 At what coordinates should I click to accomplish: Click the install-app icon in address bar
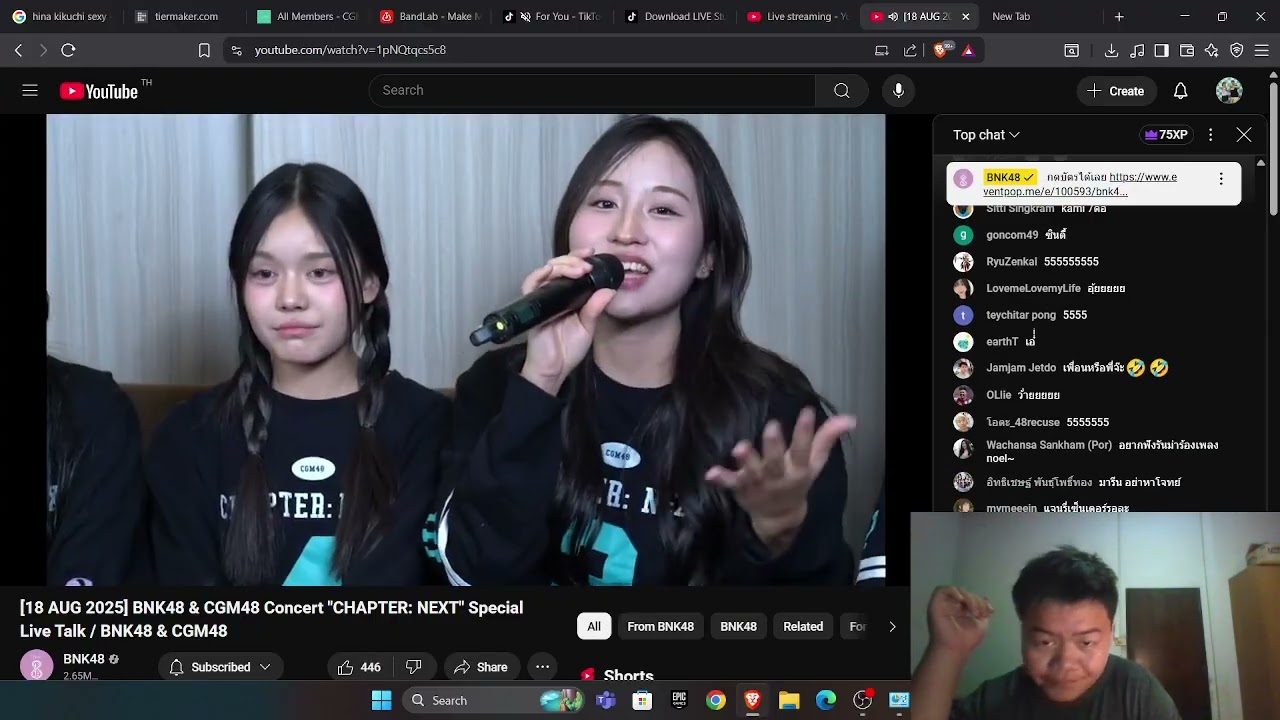882,50
